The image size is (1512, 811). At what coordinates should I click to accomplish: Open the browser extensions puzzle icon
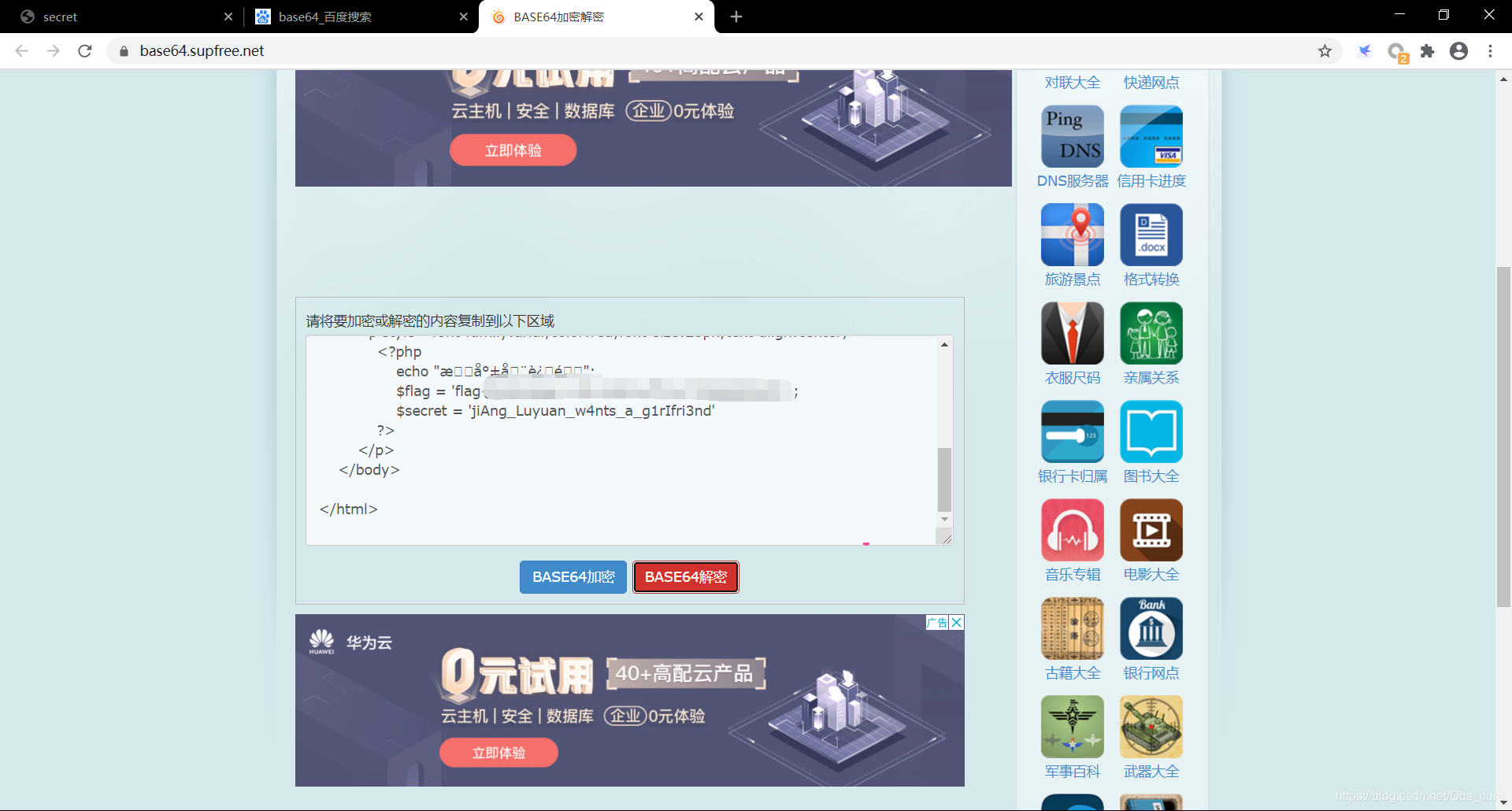point(1427,51)
